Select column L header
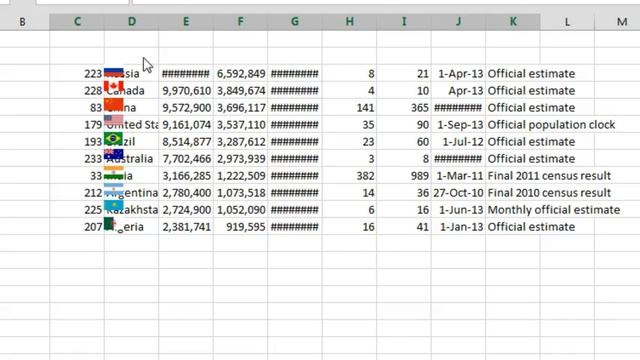 [567, 22]
